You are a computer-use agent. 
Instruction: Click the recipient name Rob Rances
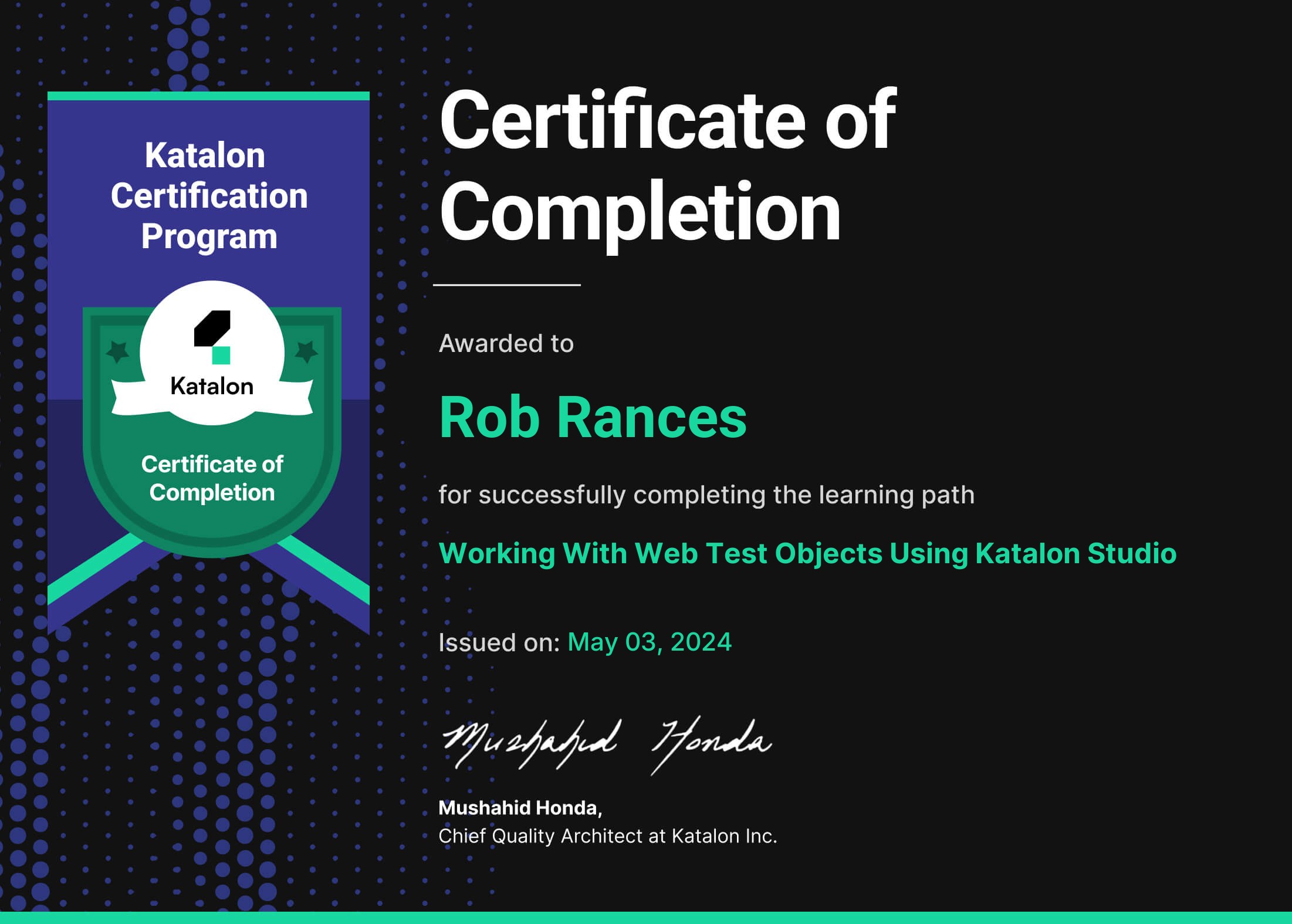pos(593,417)
